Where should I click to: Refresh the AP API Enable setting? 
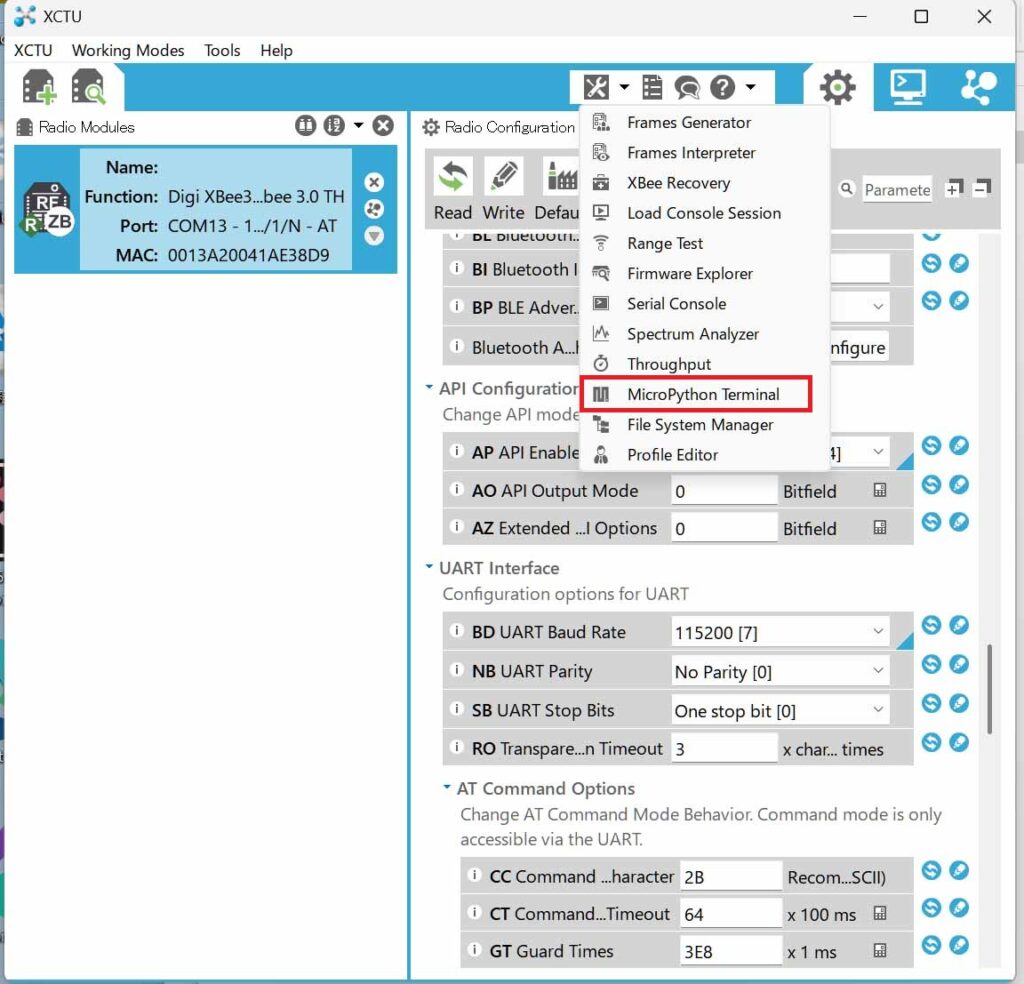(931, 446)
